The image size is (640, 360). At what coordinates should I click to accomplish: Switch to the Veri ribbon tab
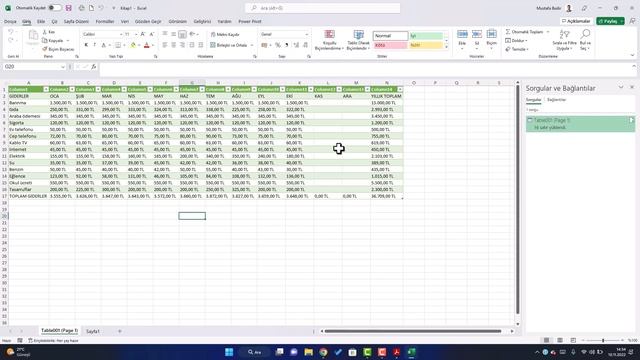[x=125, y=21]
